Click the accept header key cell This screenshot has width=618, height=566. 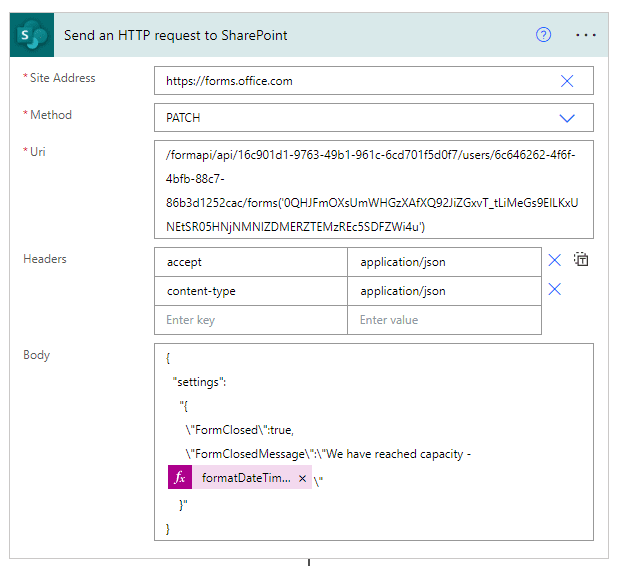(251, 262)
